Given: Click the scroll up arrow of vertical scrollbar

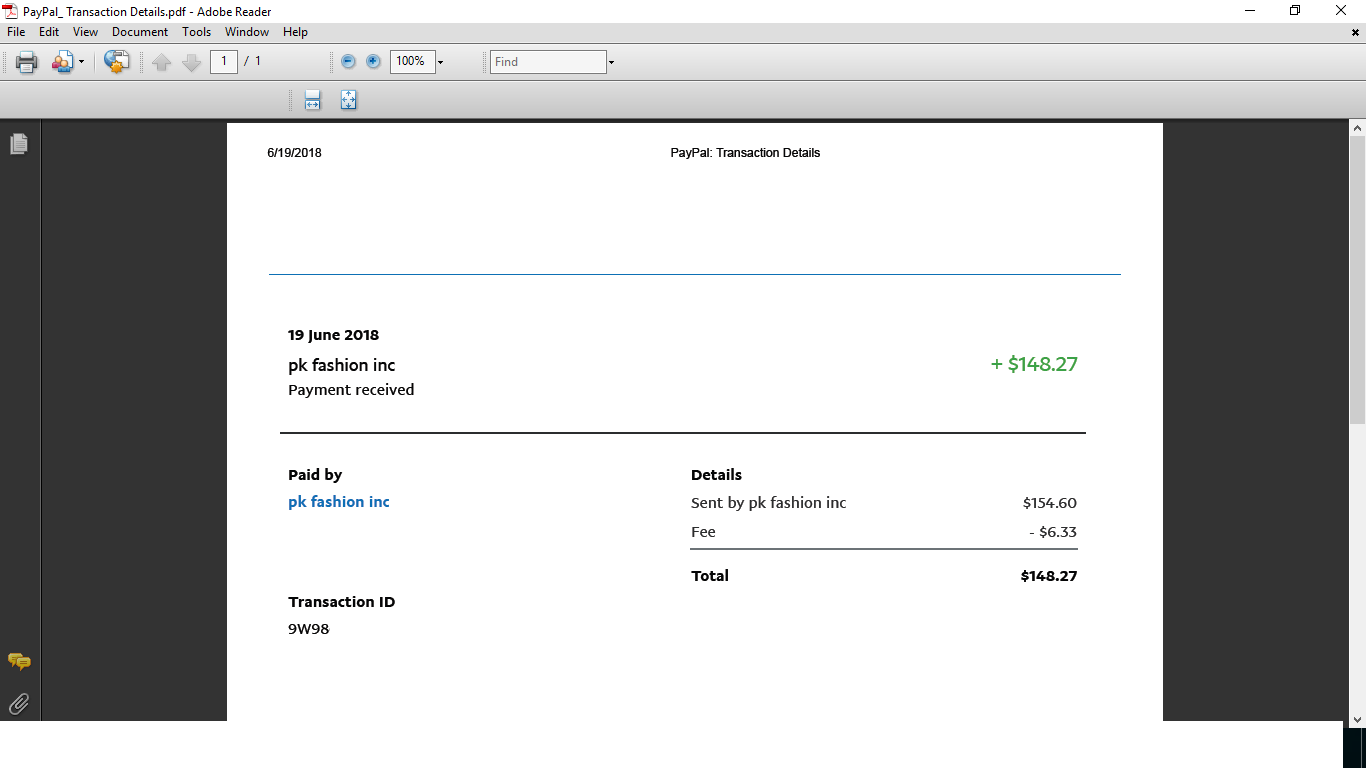Looking at the screenshot, I should pos(1357,128).
